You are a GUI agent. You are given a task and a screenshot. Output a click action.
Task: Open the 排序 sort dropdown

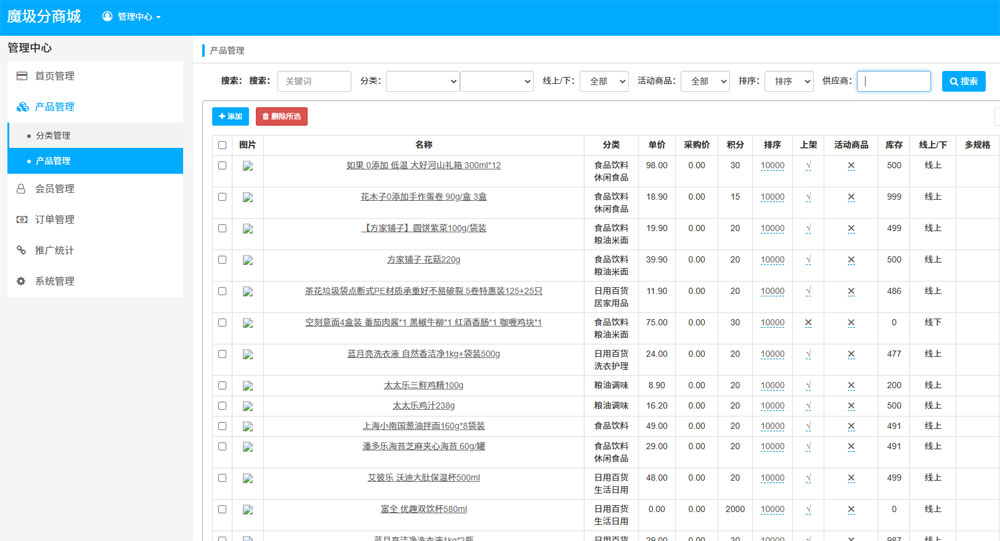coord(788,81)
